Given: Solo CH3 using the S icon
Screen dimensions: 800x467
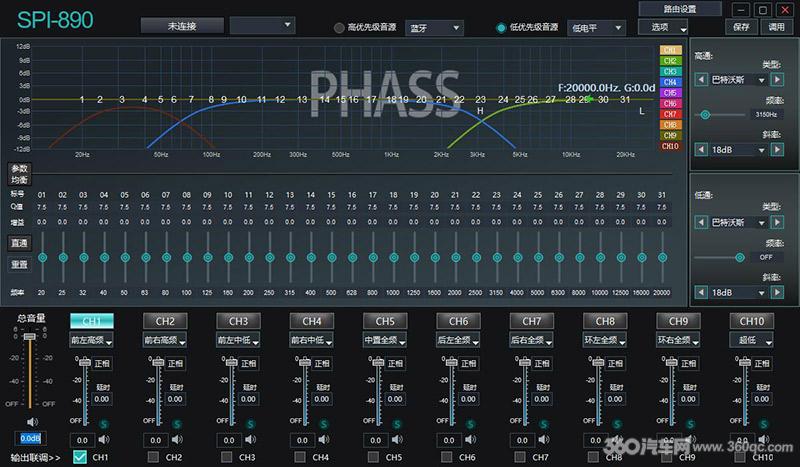Looking at the screenshot, I should [x=251, y=424].
